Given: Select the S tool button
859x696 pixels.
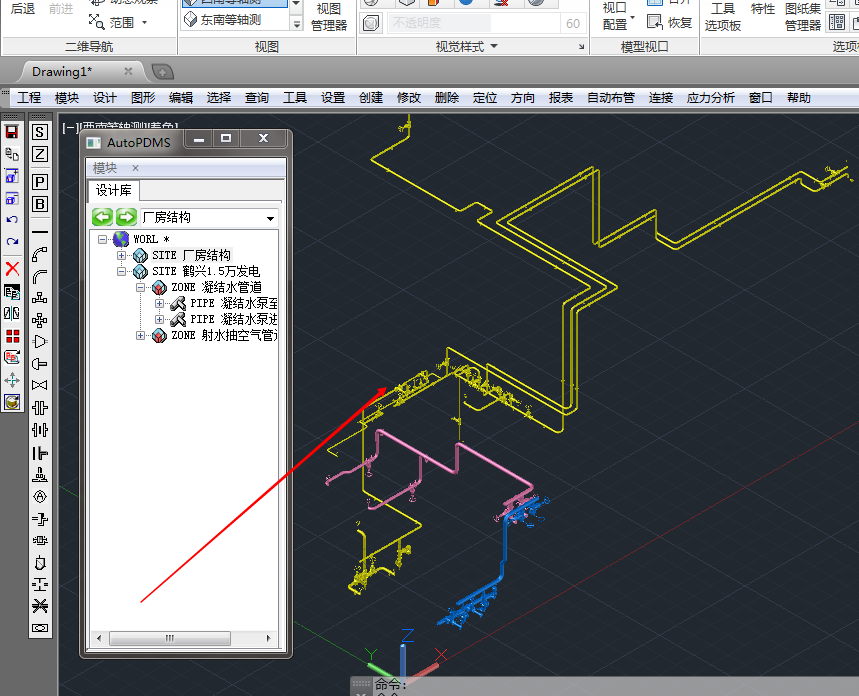Looking at the screenshot, I should (40, 132).
